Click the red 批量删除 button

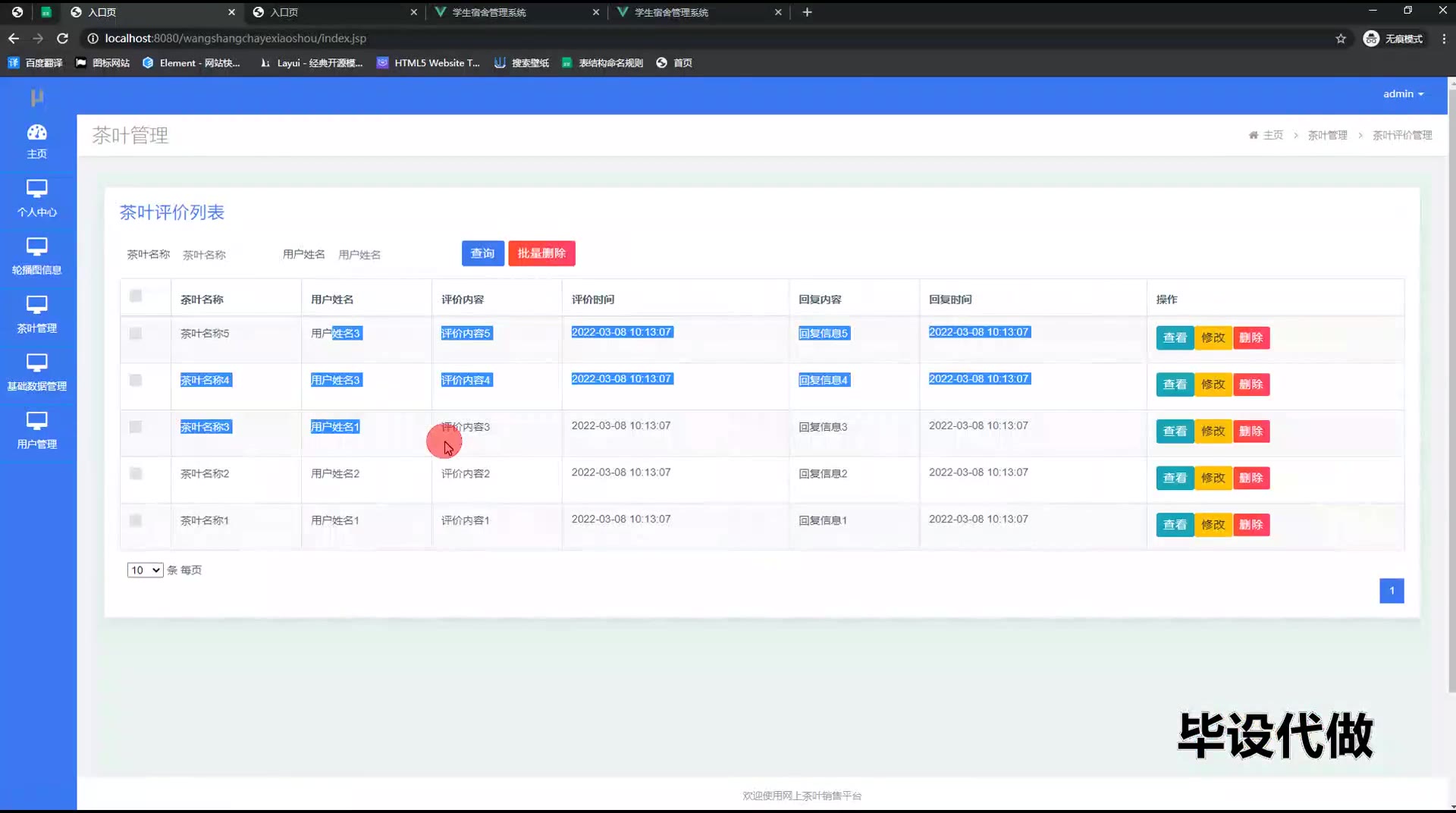[541, 253]
